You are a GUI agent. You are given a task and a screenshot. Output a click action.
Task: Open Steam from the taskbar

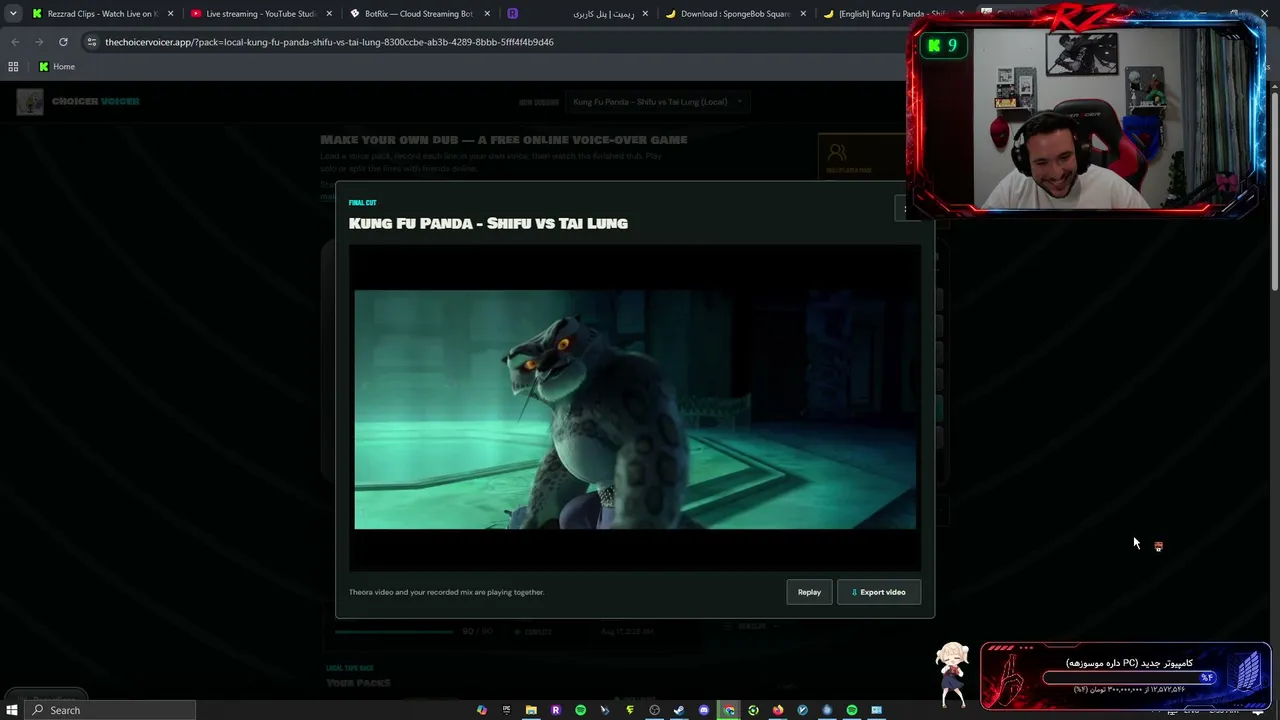pyautogui.click(x=679, y=710)
